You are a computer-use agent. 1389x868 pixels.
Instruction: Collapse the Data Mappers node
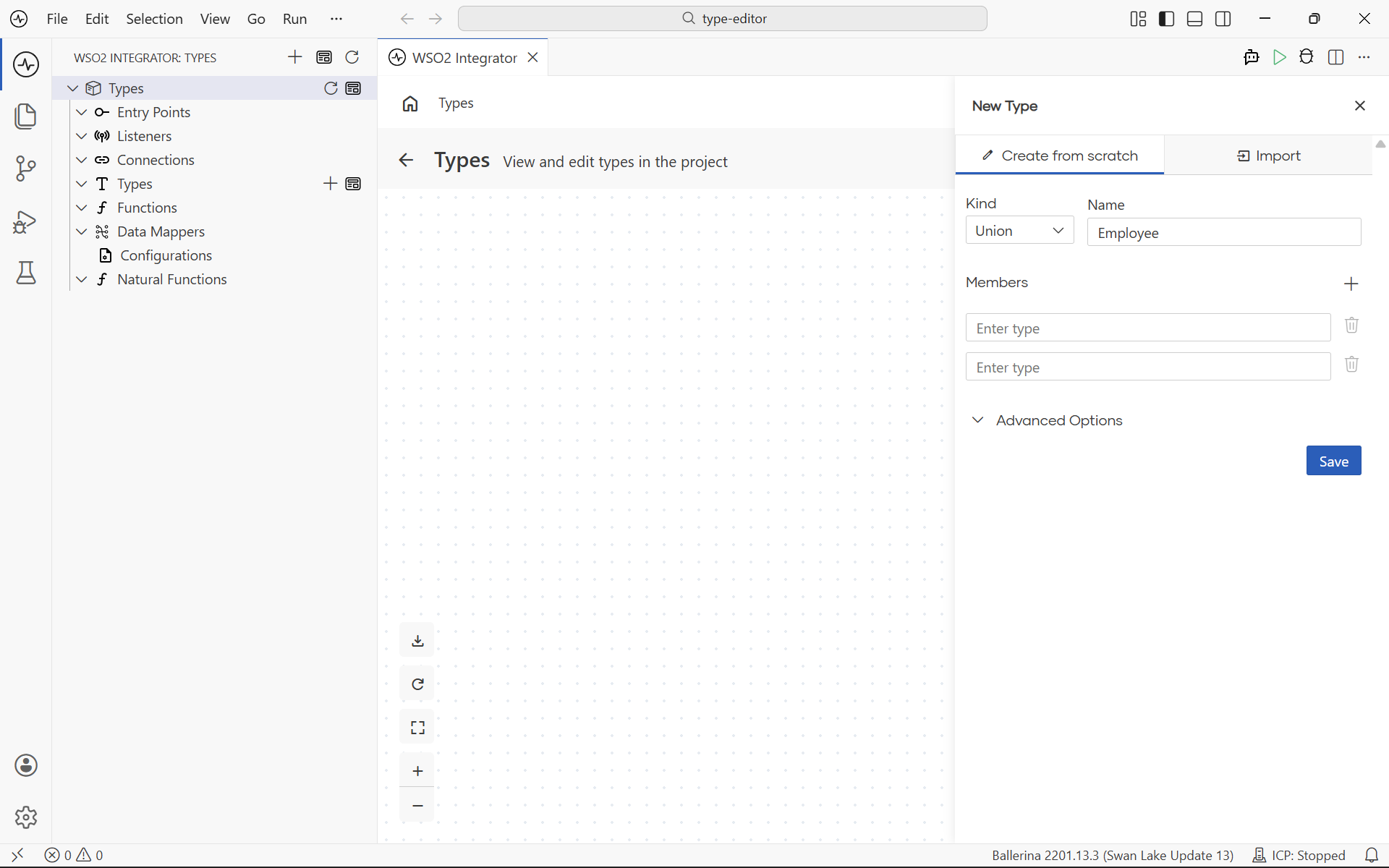click(x=82, y=231)
